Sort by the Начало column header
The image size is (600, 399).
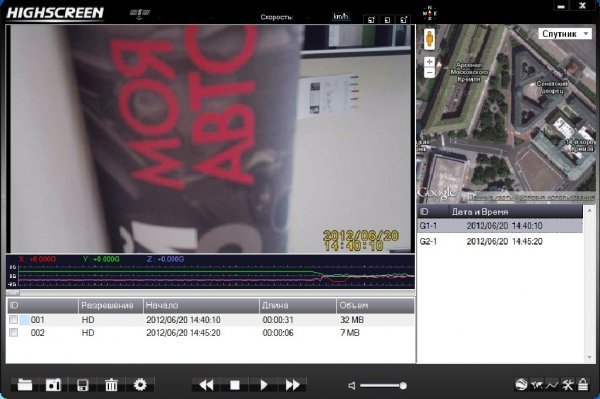(201, 306)
